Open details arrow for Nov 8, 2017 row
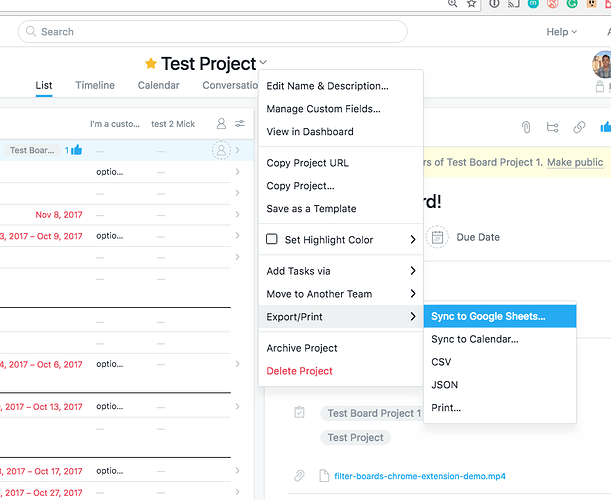The height and width of the screenshot is (500, 611). [x=237, y=214]
